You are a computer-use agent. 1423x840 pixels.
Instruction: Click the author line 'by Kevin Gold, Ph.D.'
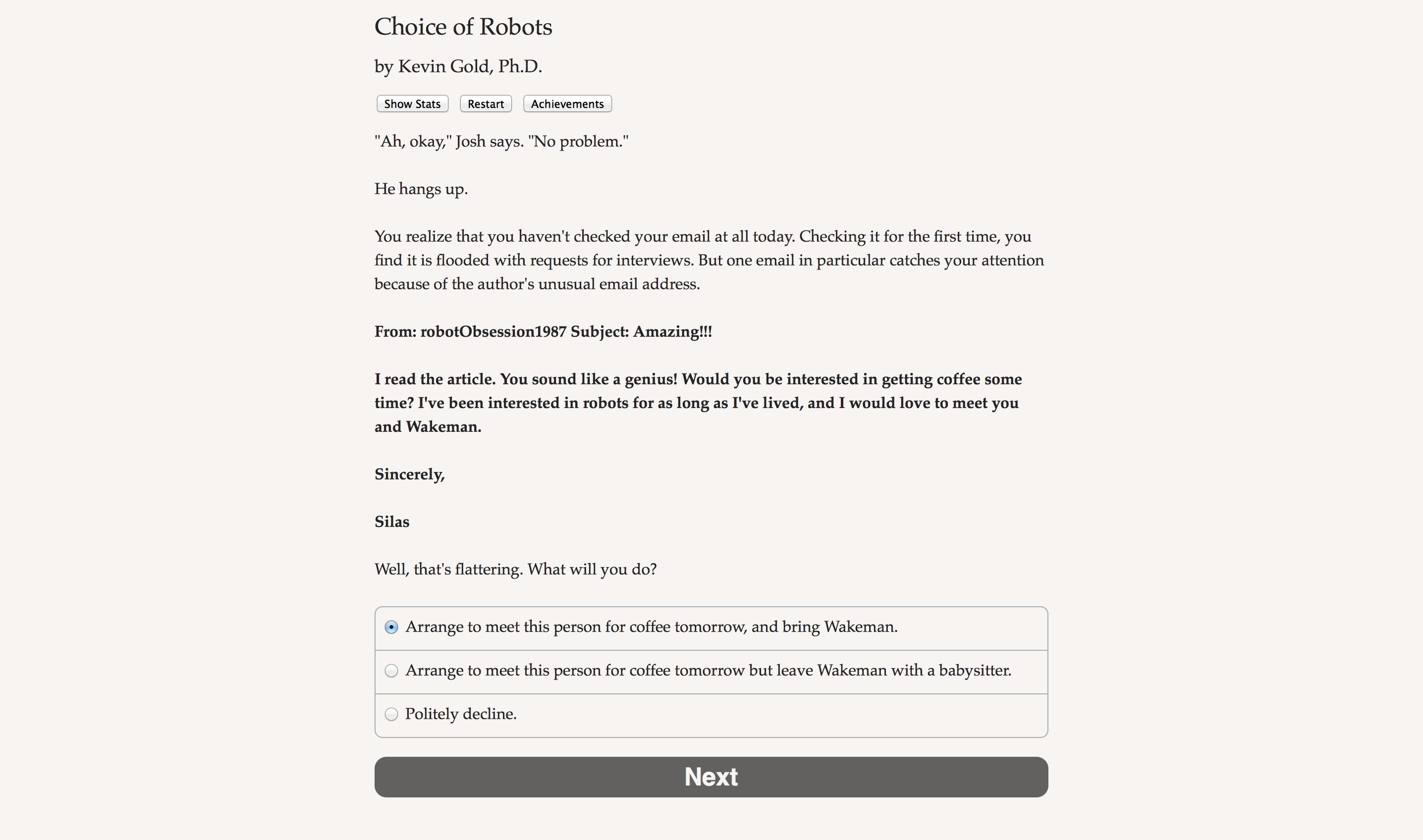458,67
